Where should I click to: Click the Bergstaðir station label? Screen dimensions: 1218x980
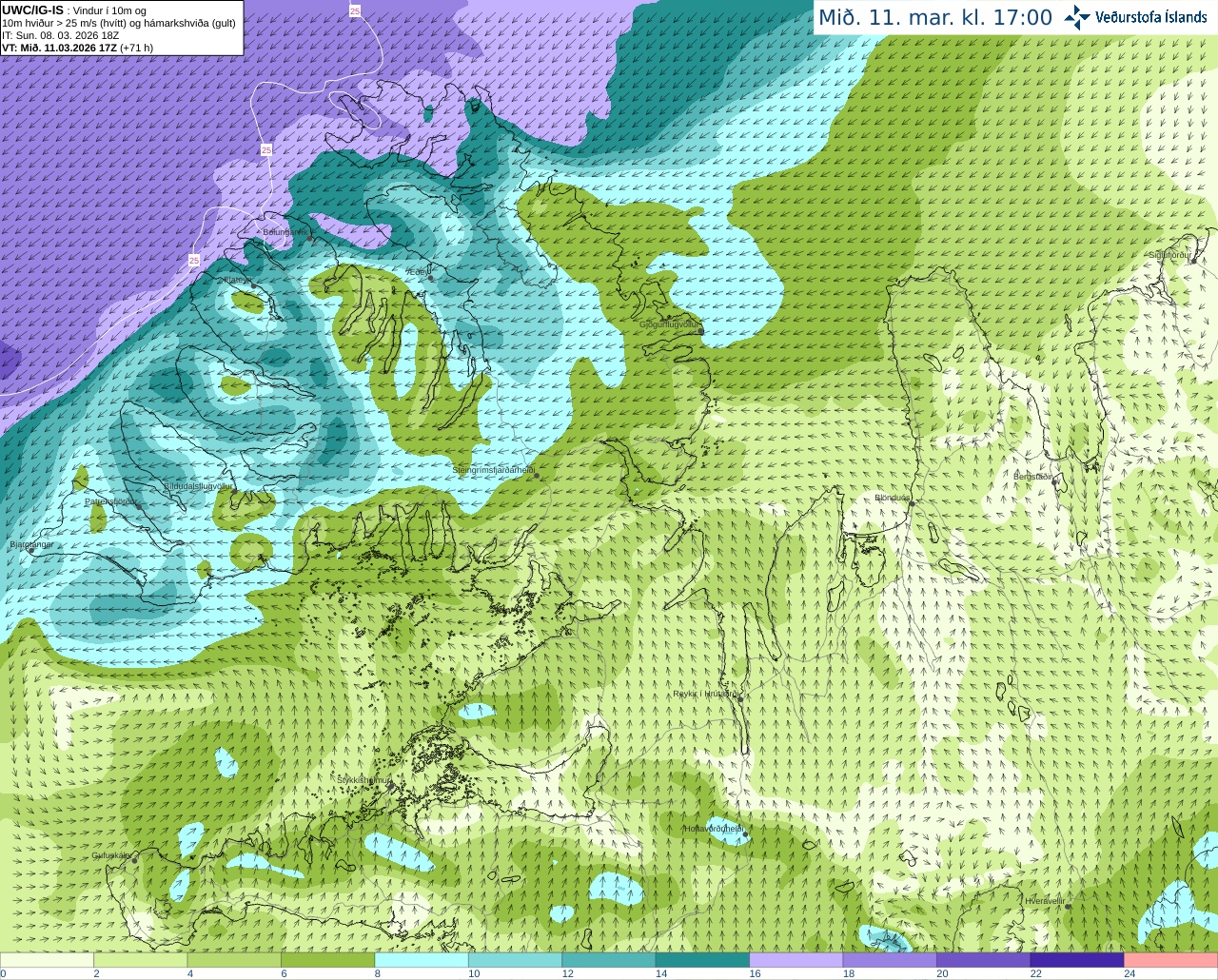(x=1032, y=477)
